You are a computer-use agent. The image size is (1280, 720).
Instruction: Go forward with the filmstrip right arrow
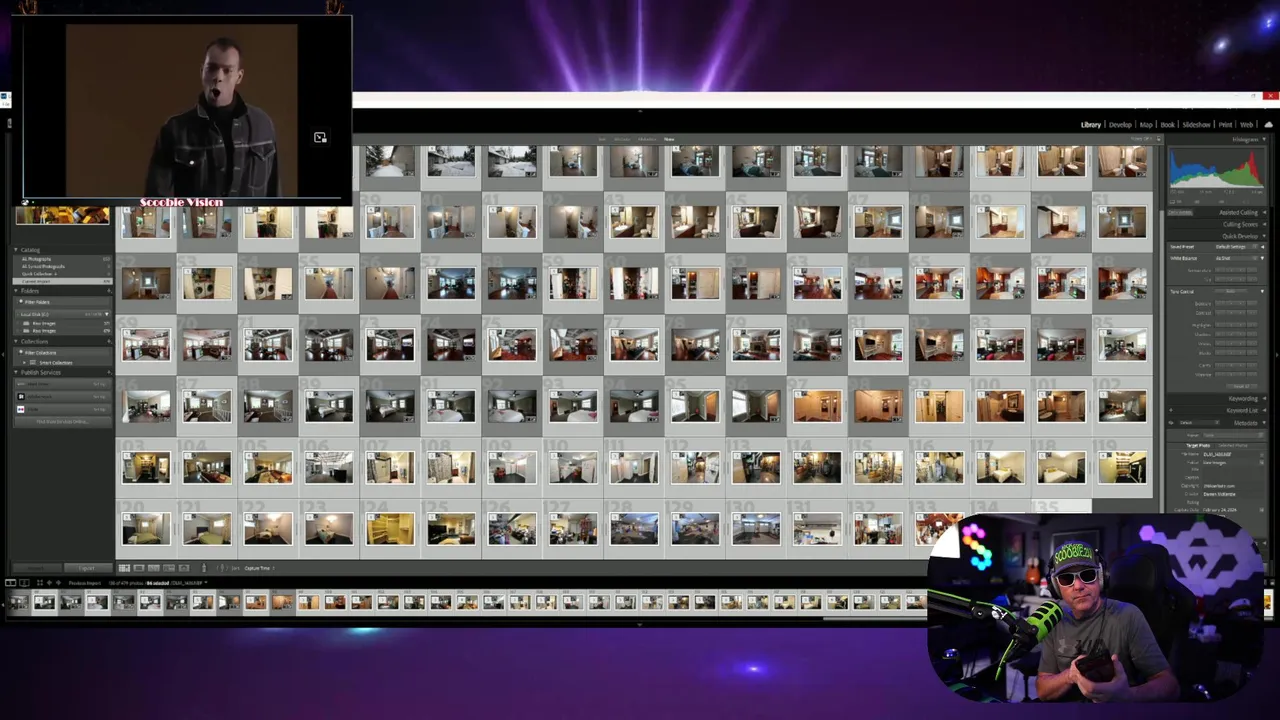pos(58,583)
